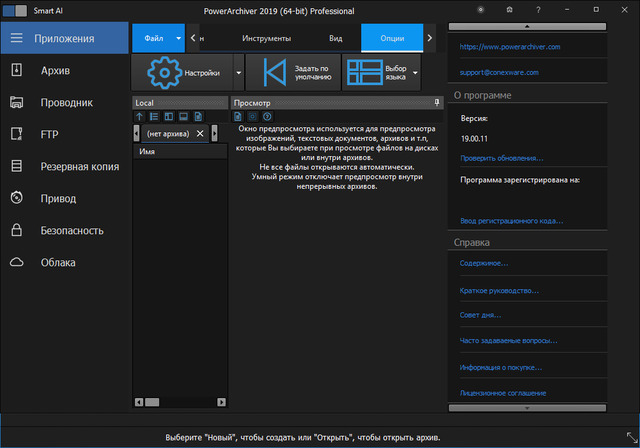Open help via the question mark icon
Viewport: 640px width, 448px height.
(x=538, y=10)
